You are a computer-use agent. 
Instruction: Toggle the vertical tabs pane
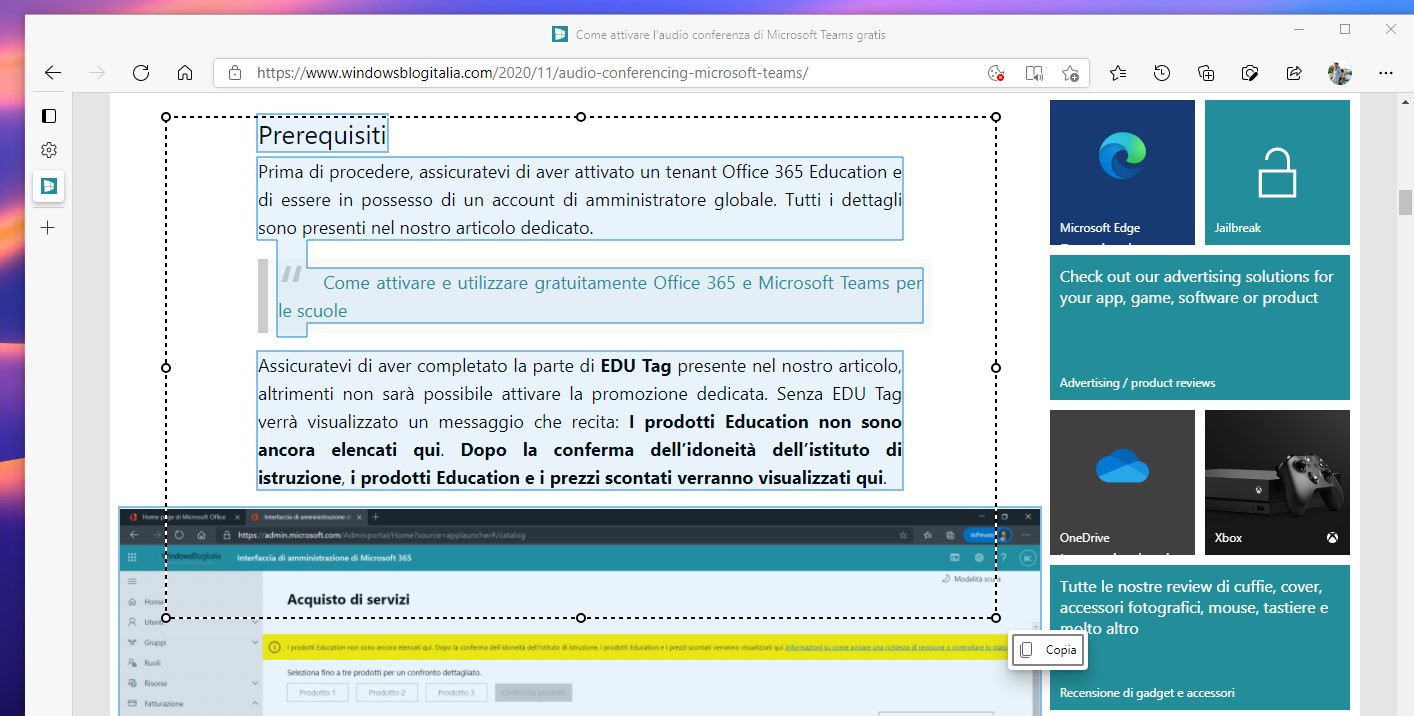[x=49, y=116]
